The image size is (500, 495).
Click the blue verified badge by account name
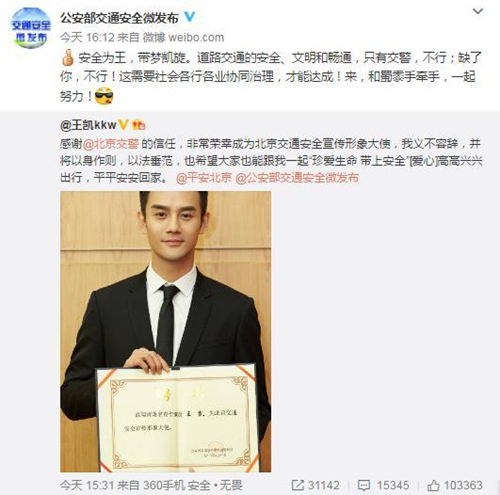190,17
